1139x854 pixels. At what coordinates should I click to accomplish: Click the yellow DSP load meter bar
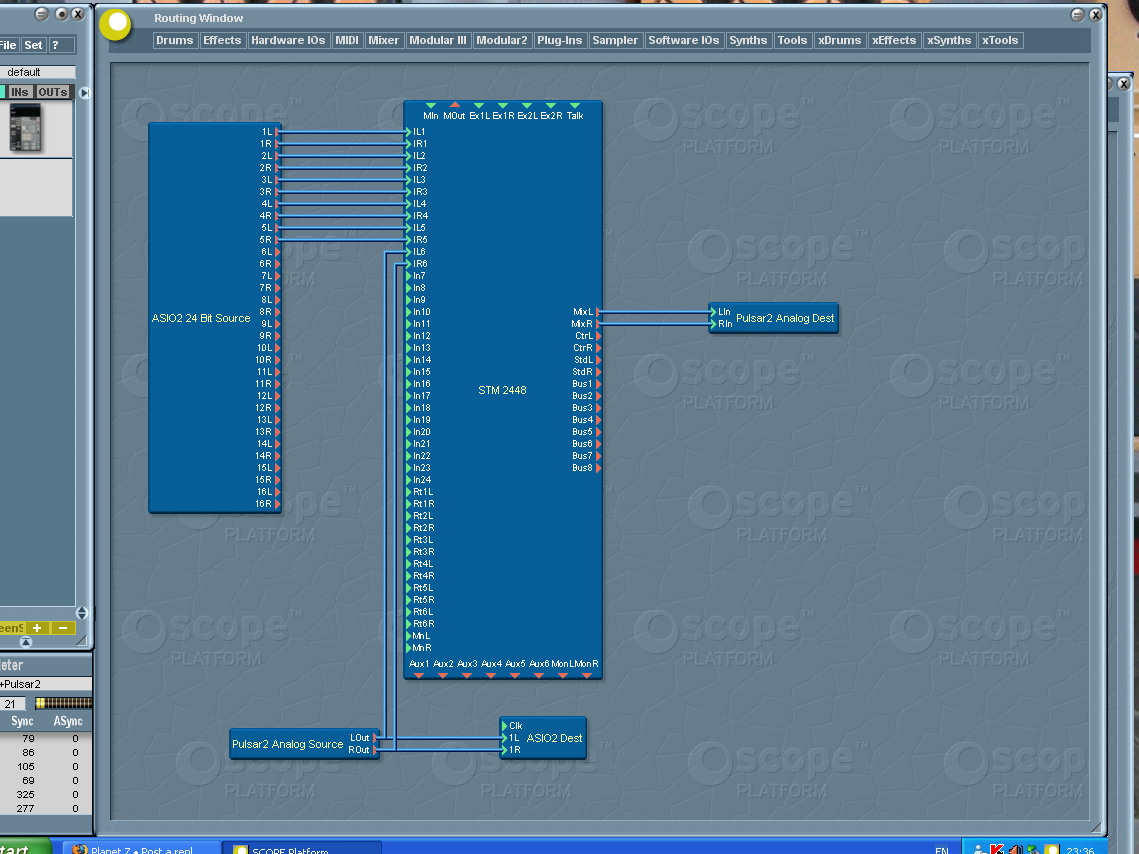63,703
